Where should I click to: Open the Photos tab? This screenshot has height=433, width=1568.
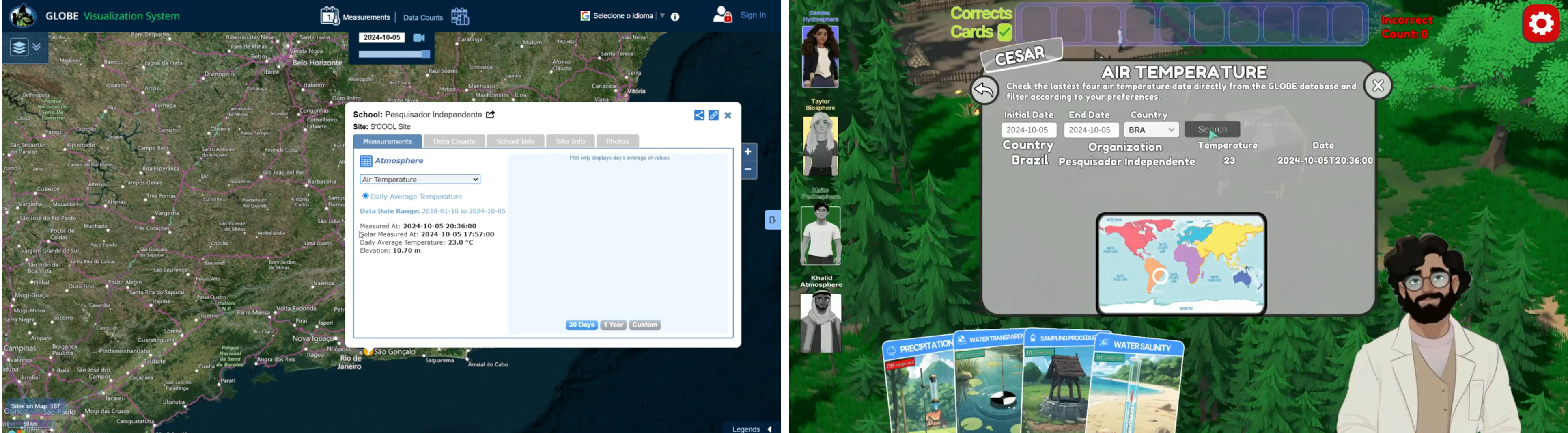coord(617,141)
